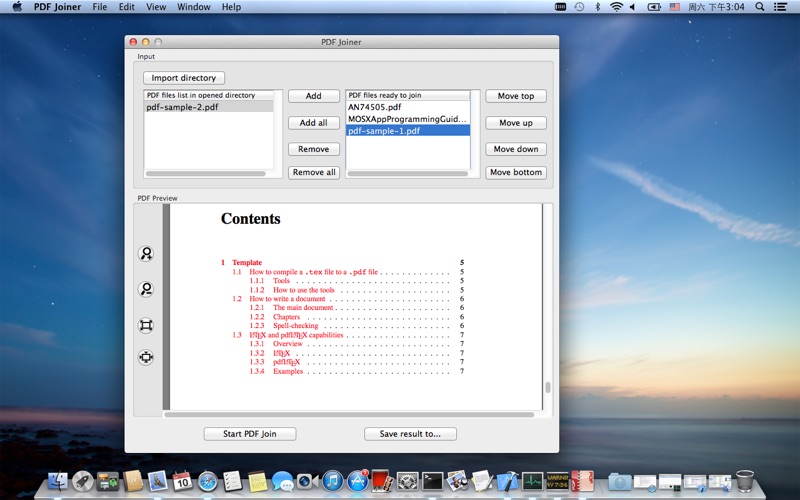
Task: Click the PDF preview horizontal scrollbar
Action: [x=349, y=415]
